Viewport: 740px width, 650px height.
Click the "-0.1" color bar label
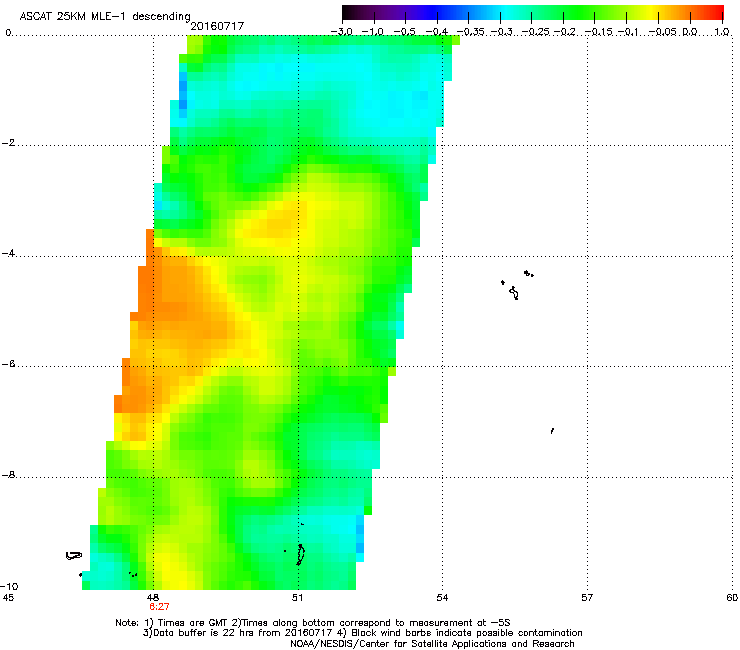point(629,32)
